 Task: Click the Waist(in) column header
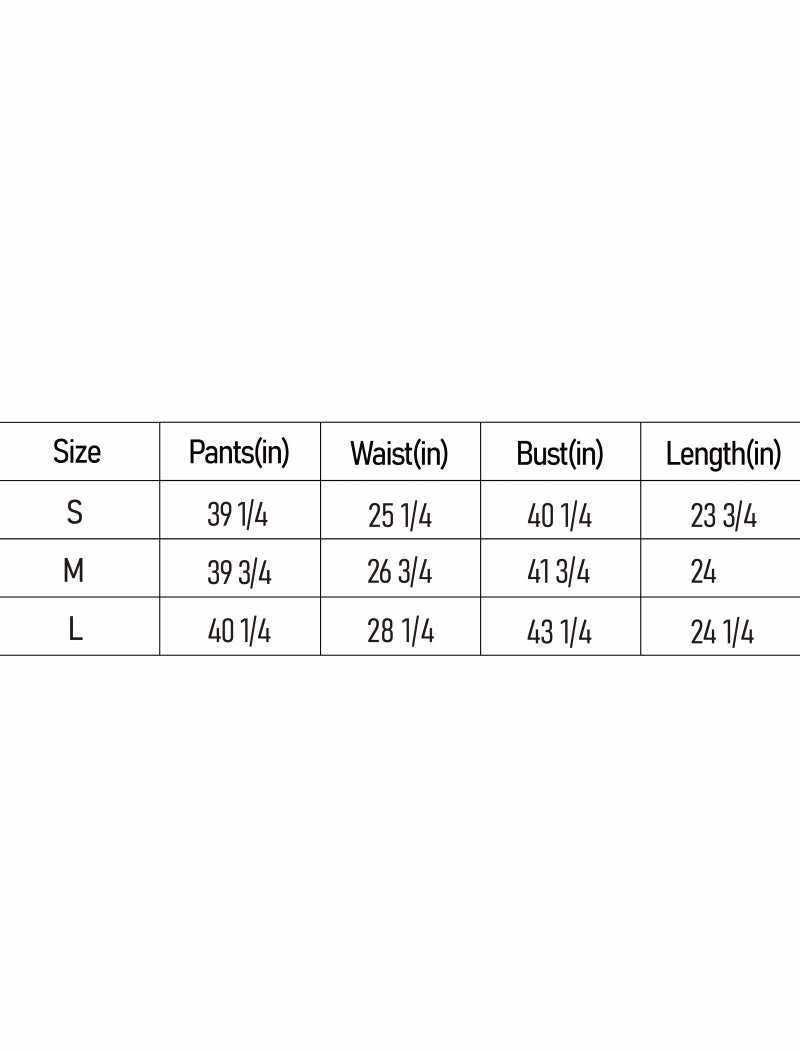[x=399, y=454]
